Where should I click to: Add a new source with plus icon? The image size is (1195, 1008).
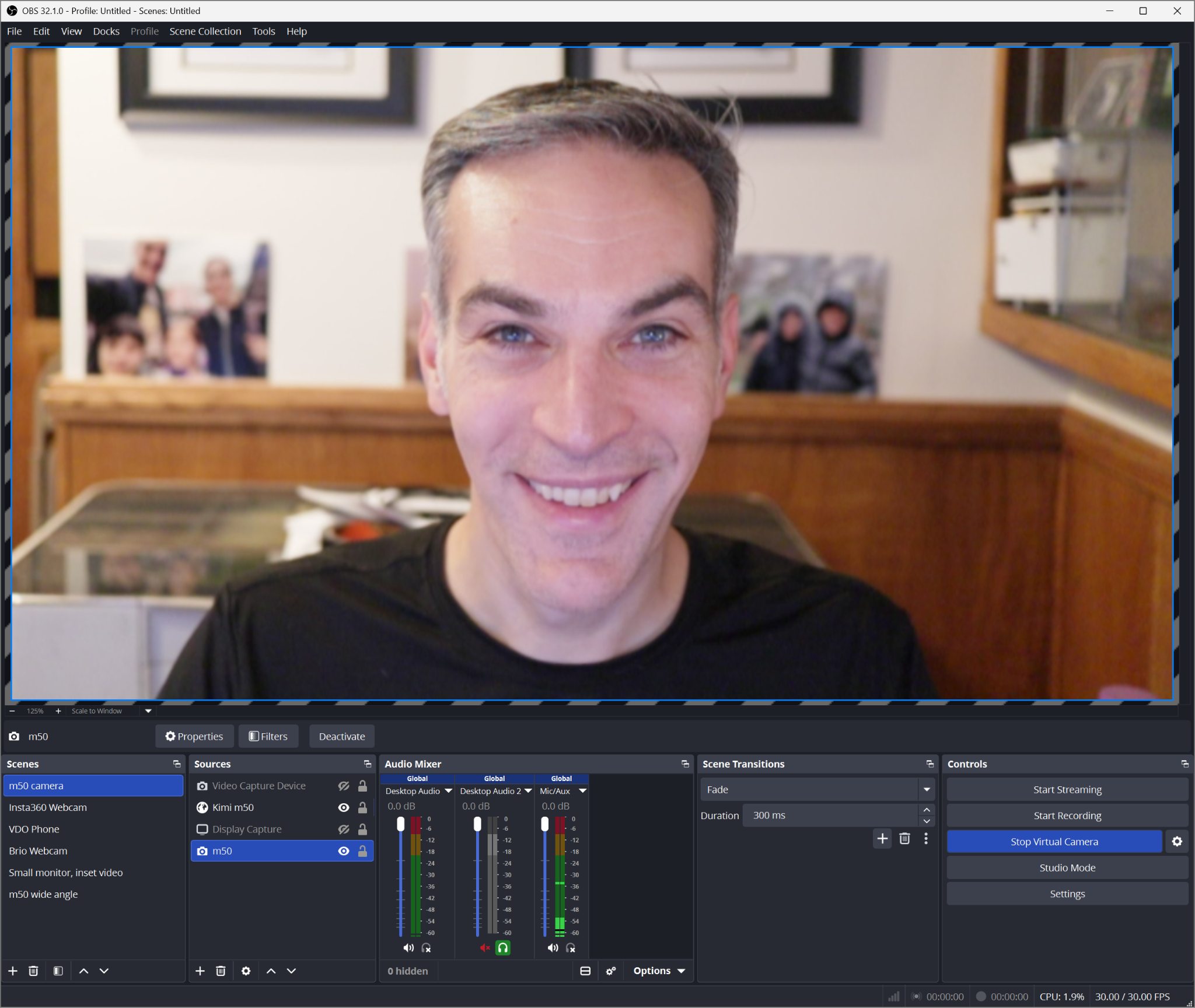click(200, 971)
